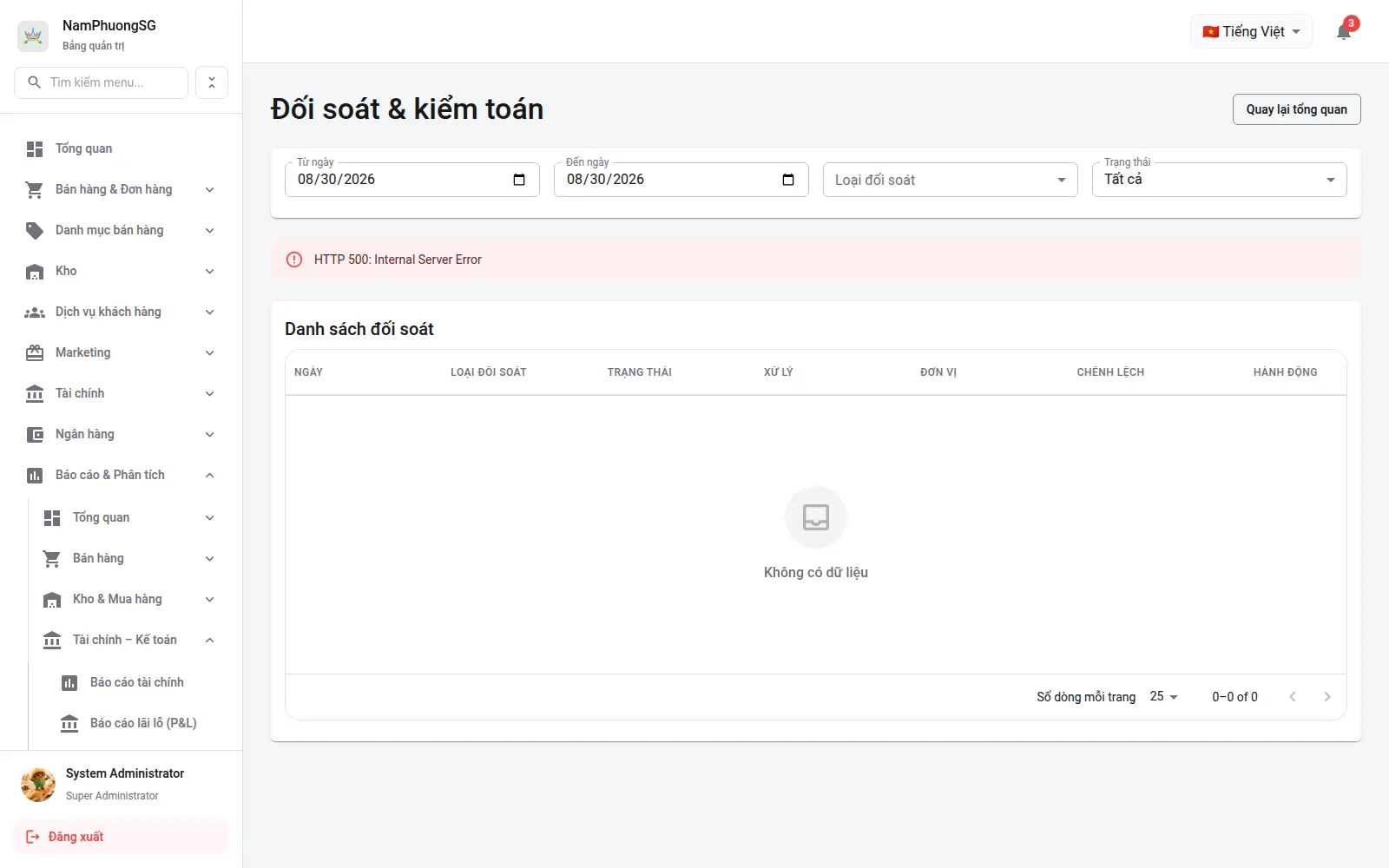Click the Hành động column header
The image size is (1389, 868).
pos(1285,372)
